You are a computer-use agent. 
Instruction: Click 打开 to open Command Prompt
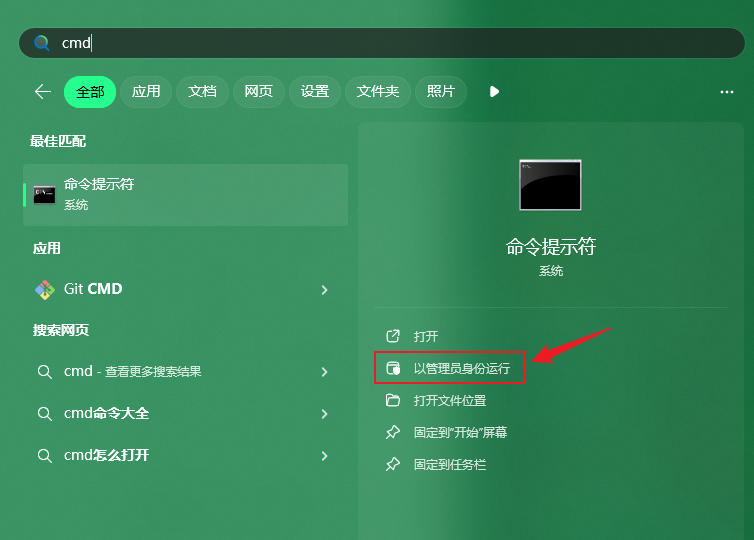click(426, 336)
